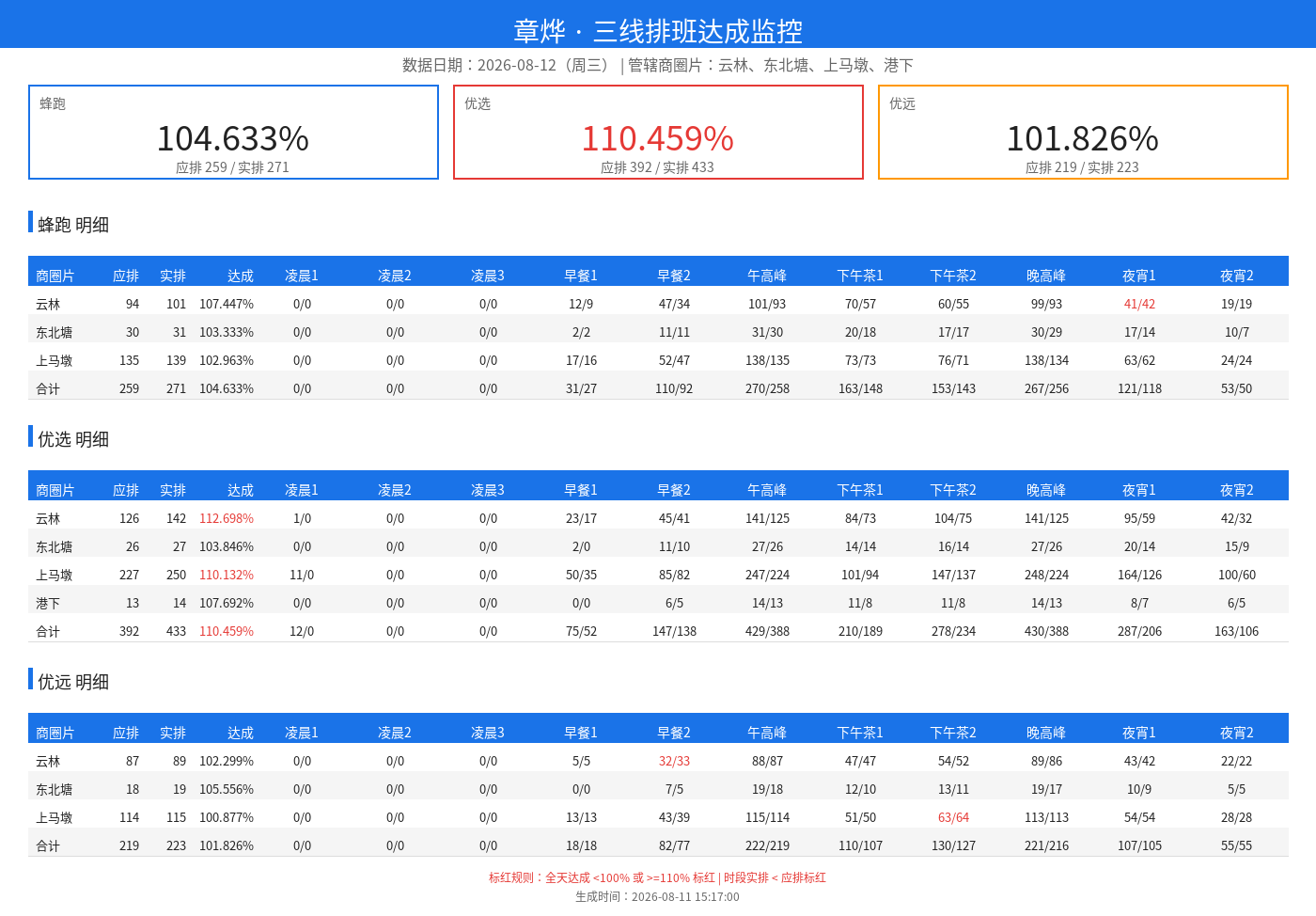The width and height of the screenshot is (1316, 916).
Task: Click the red 32/33 早餐2 cell
Action: pyautogui.click(x=674, y=761)
